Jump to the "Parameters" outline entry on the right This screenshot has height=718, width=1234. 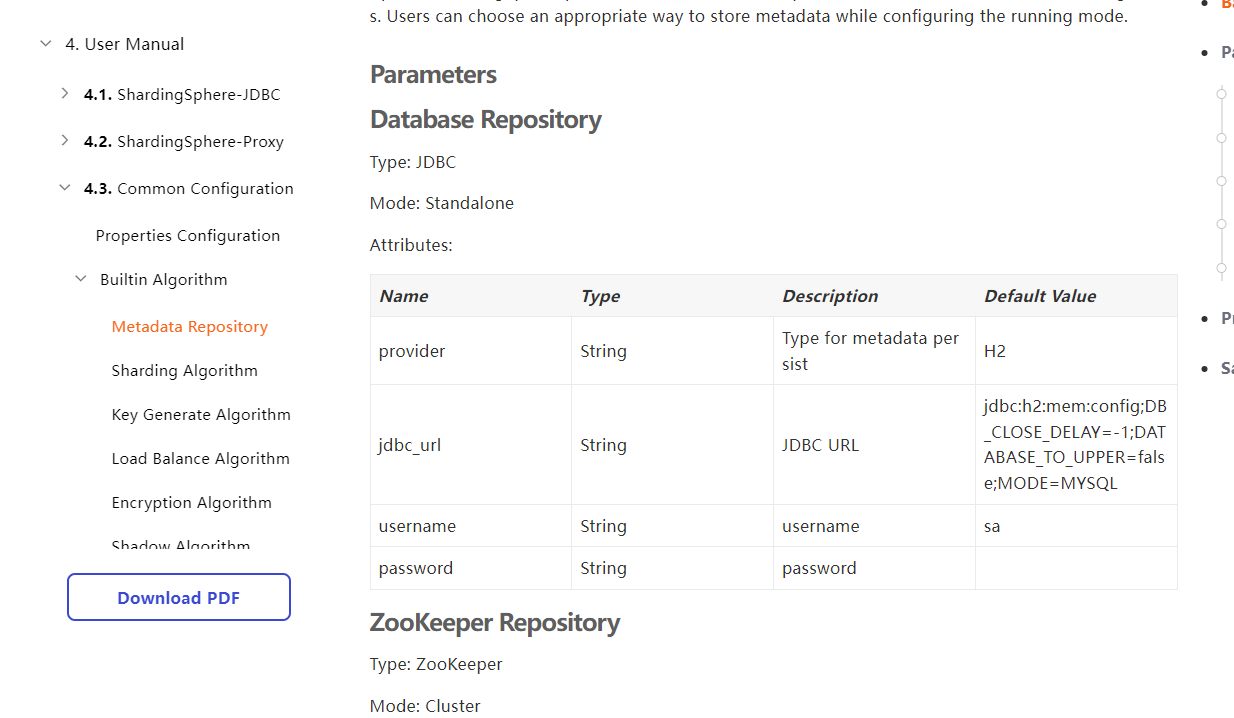click(1225, 52)
